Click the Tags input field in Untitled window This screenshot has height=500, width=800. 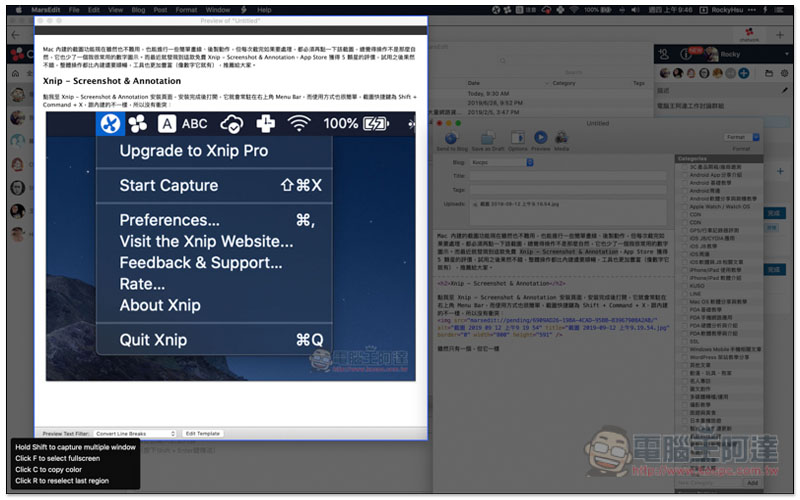567,190
